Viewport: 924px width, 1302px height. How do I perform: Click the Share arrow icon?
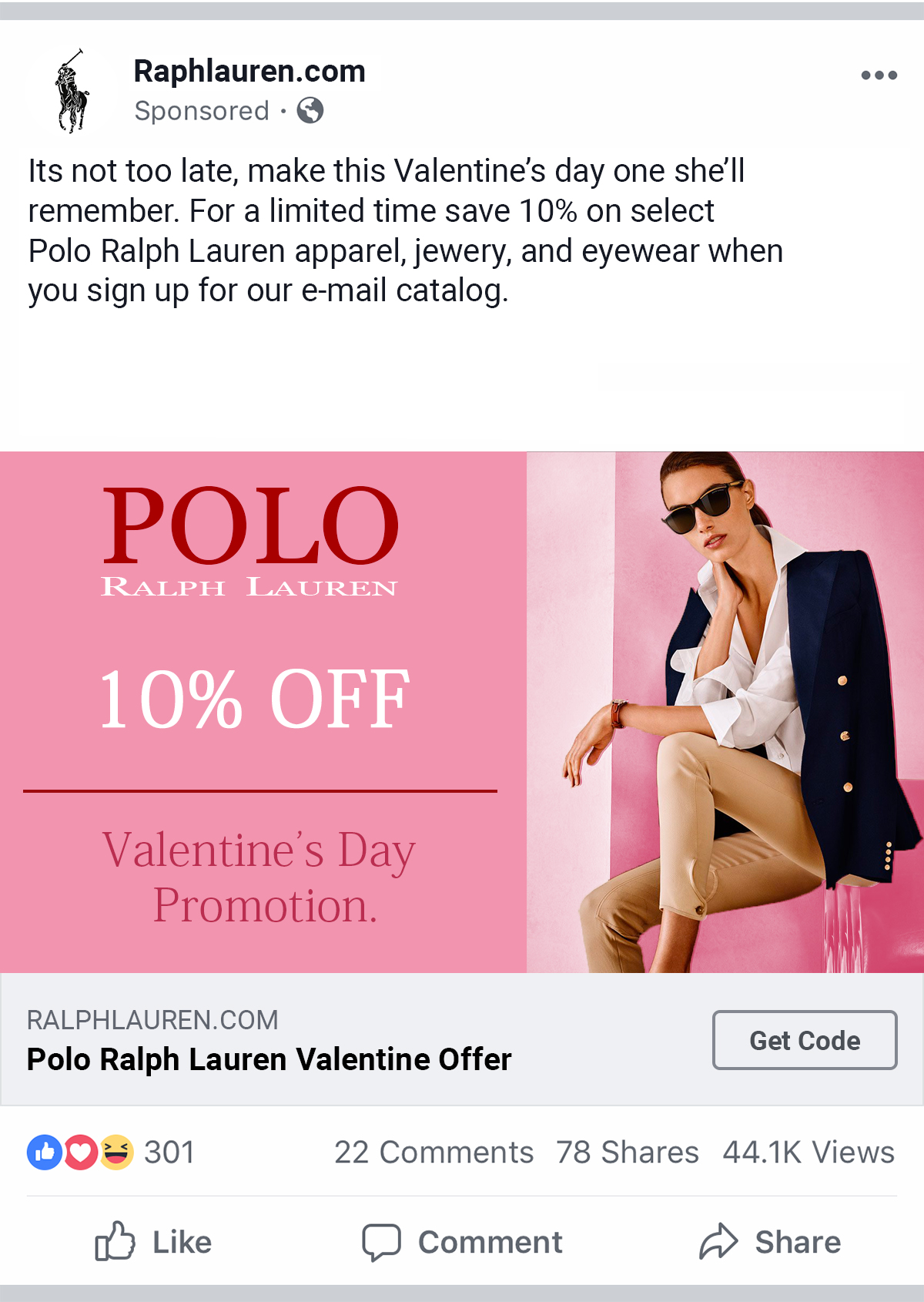tap(718, 1241)
